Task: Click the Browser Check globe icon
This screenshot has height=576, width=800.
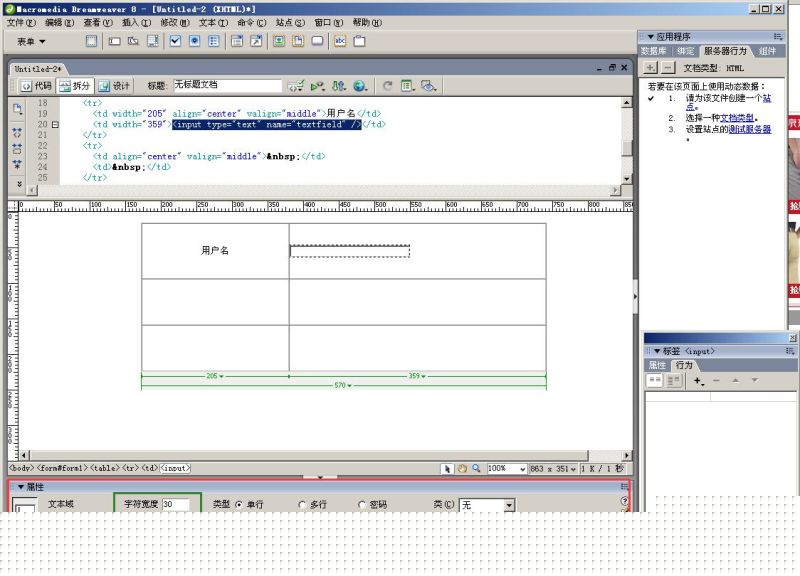Action: [360, 86]
